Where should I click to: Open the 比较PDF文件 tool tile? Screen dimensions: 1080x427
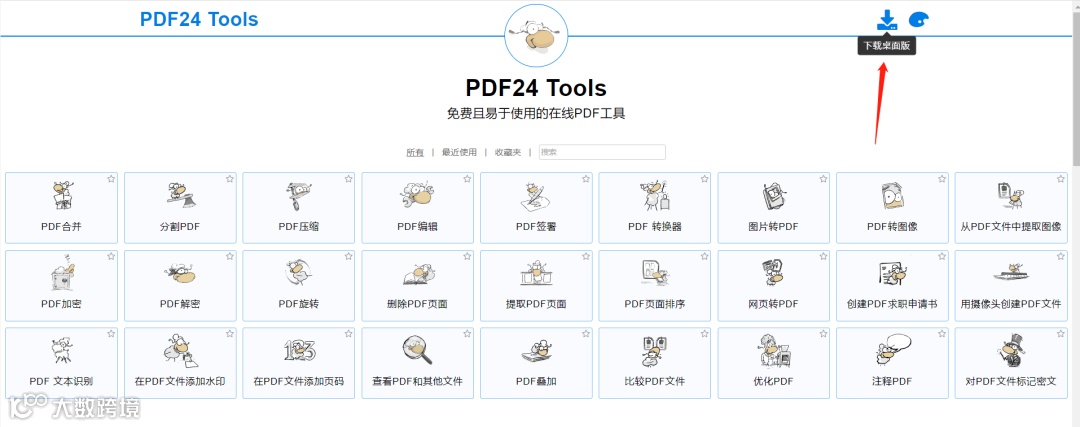click(x=655, y=363)
